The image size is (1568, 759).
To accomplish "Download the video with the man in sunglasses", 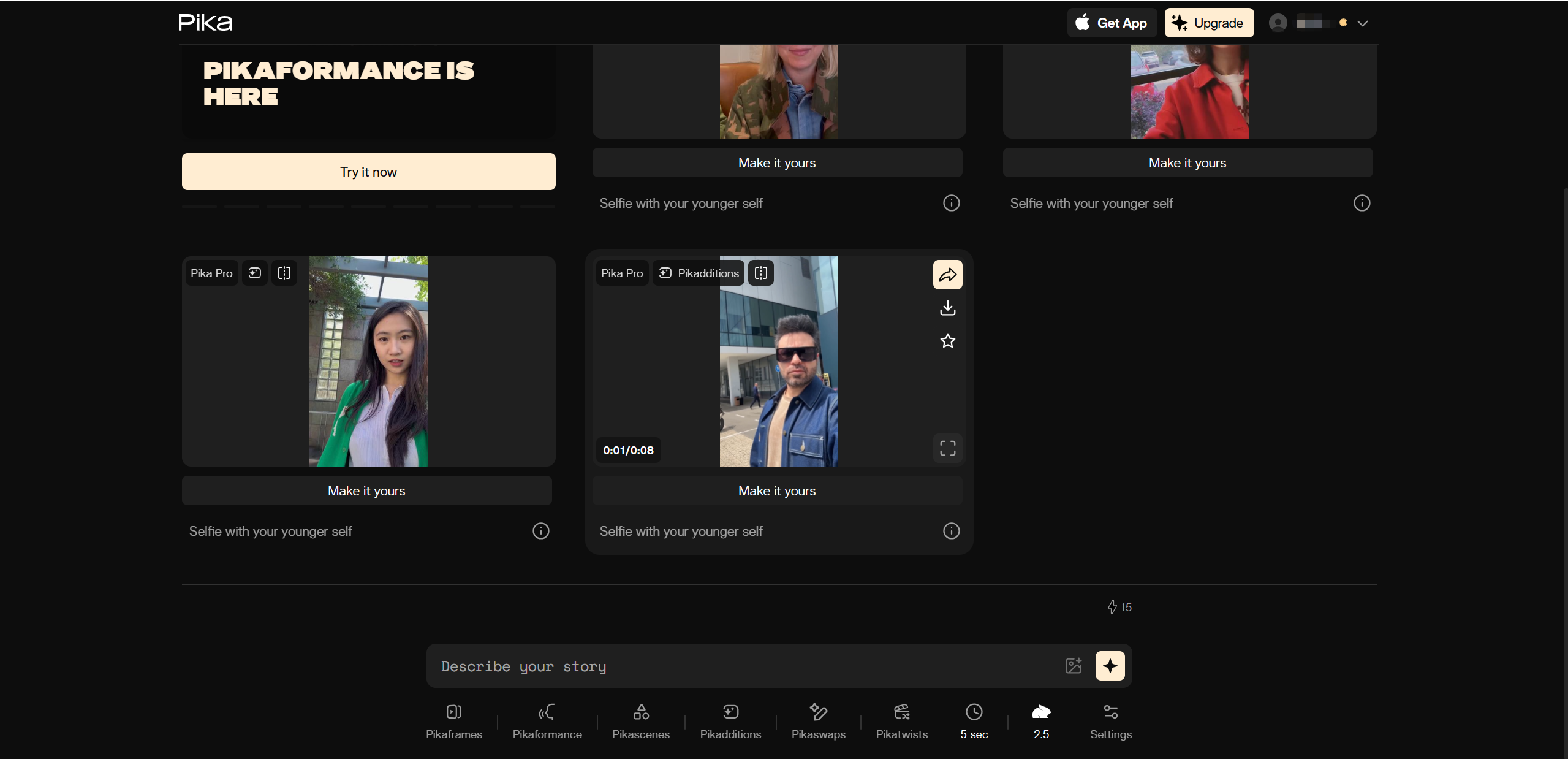I will 947,308.
